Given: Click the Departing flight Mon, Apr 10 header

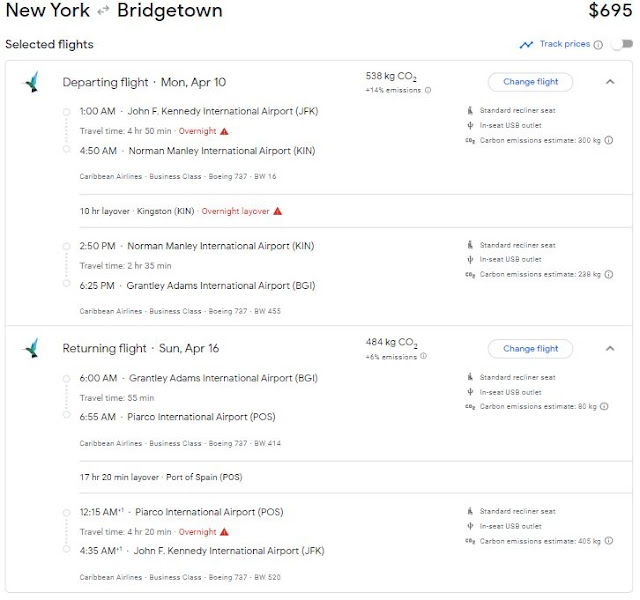Looking at the screenshot, I should coord(144,82).
